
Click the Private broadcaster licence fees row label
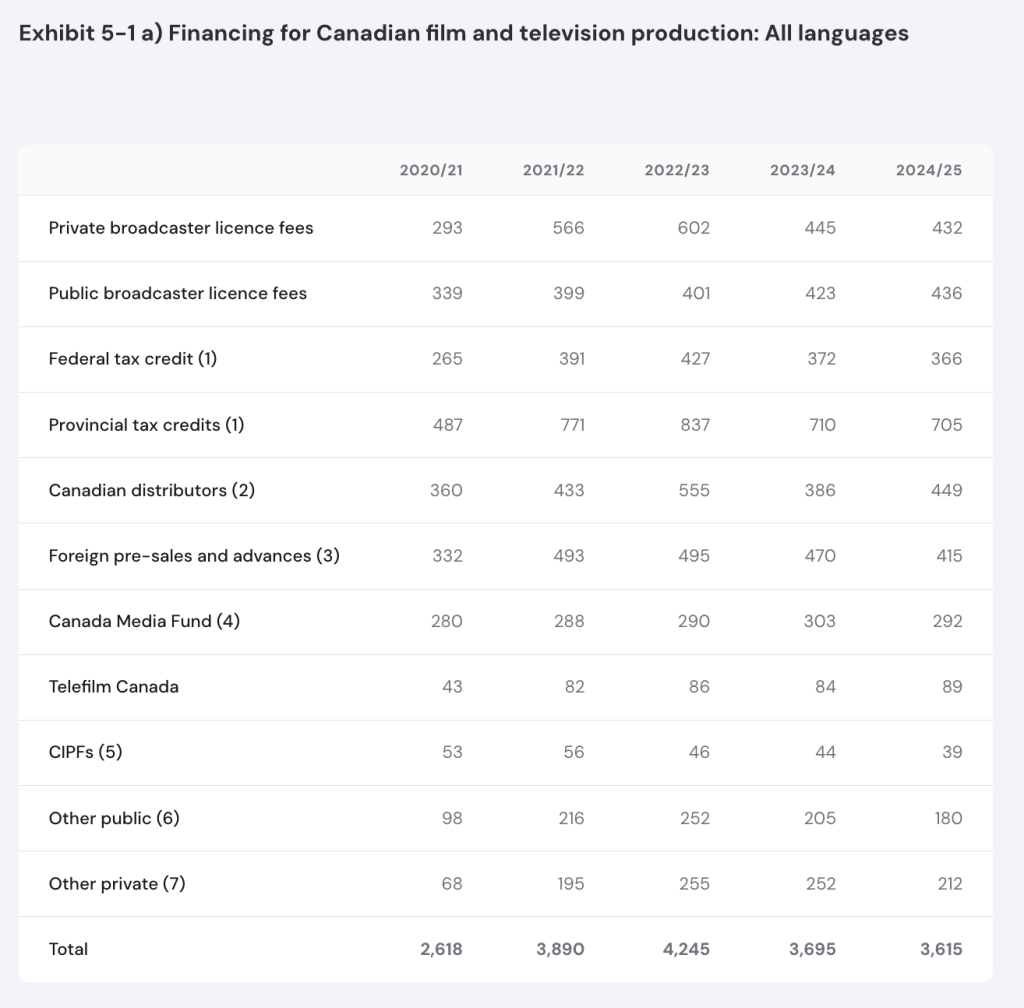[x=181, y=228]
